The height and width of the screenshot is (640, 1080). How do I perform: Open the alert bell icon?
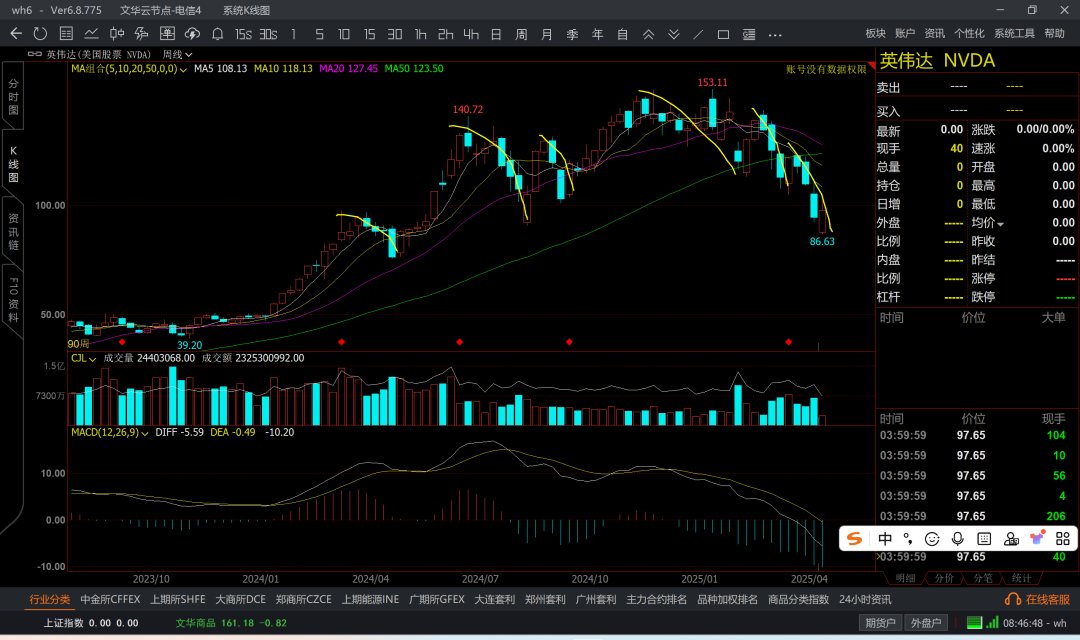pyautogui.click(x=218, y=34)
